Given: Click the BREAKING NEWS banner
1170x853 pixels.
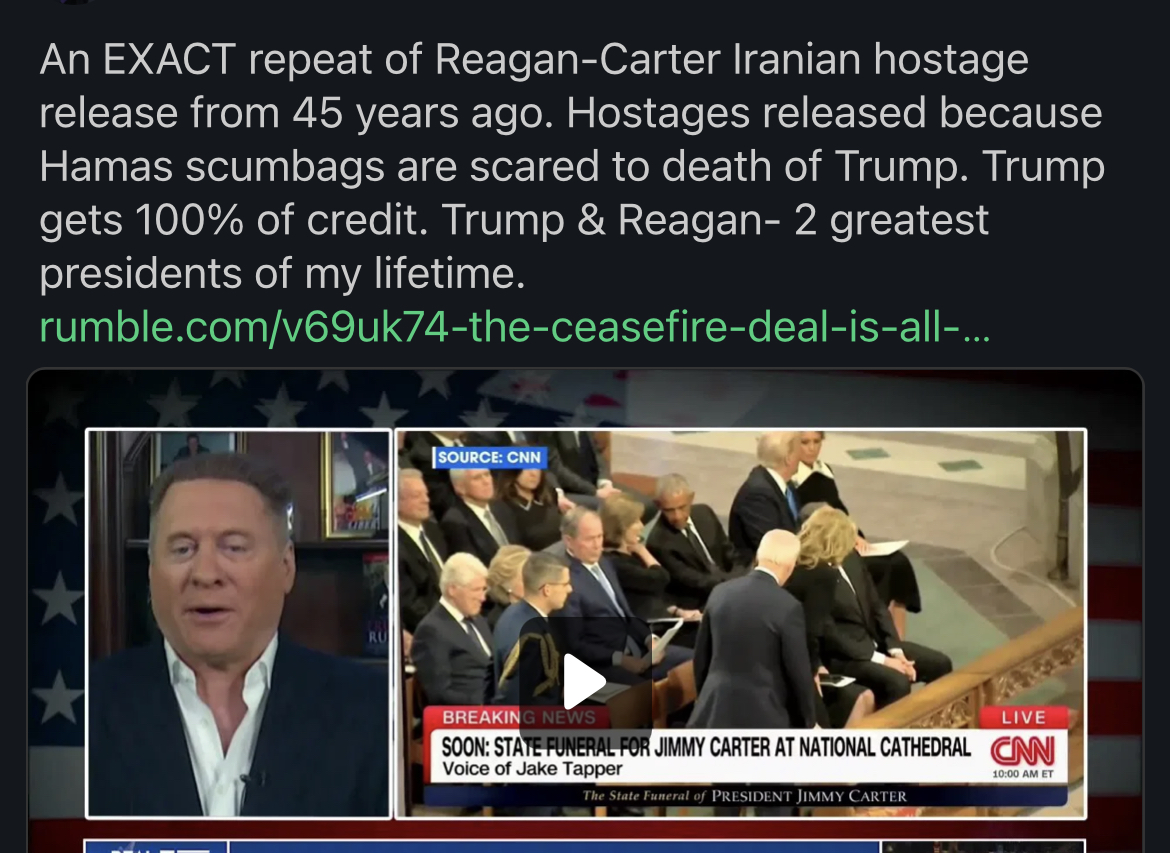Looking at the screenshot, I should [x=519, y=717].
